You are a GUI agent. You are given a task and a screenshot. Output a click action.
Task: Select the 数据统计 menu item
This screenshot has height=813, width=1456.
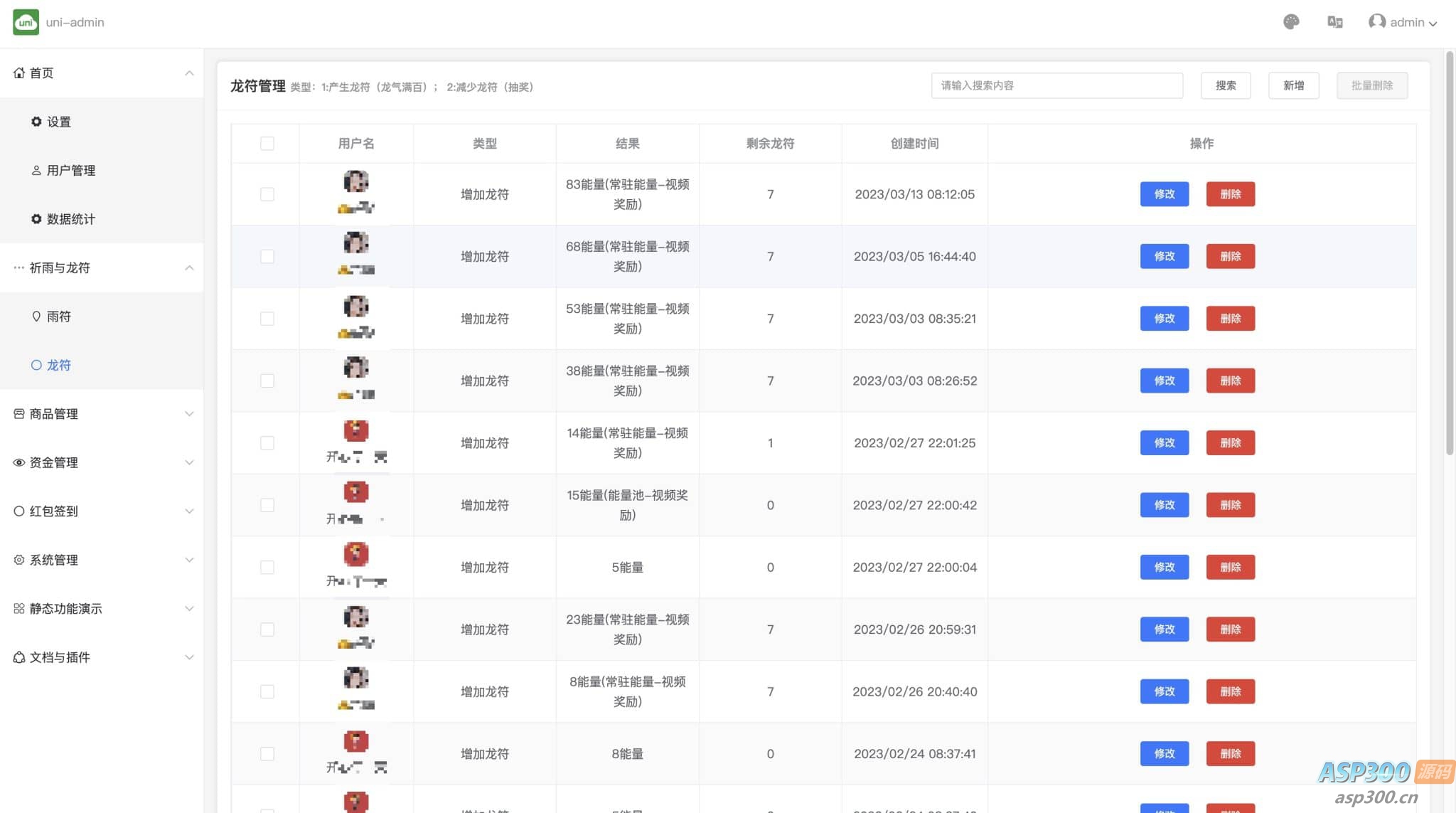[x=70, y=219]
